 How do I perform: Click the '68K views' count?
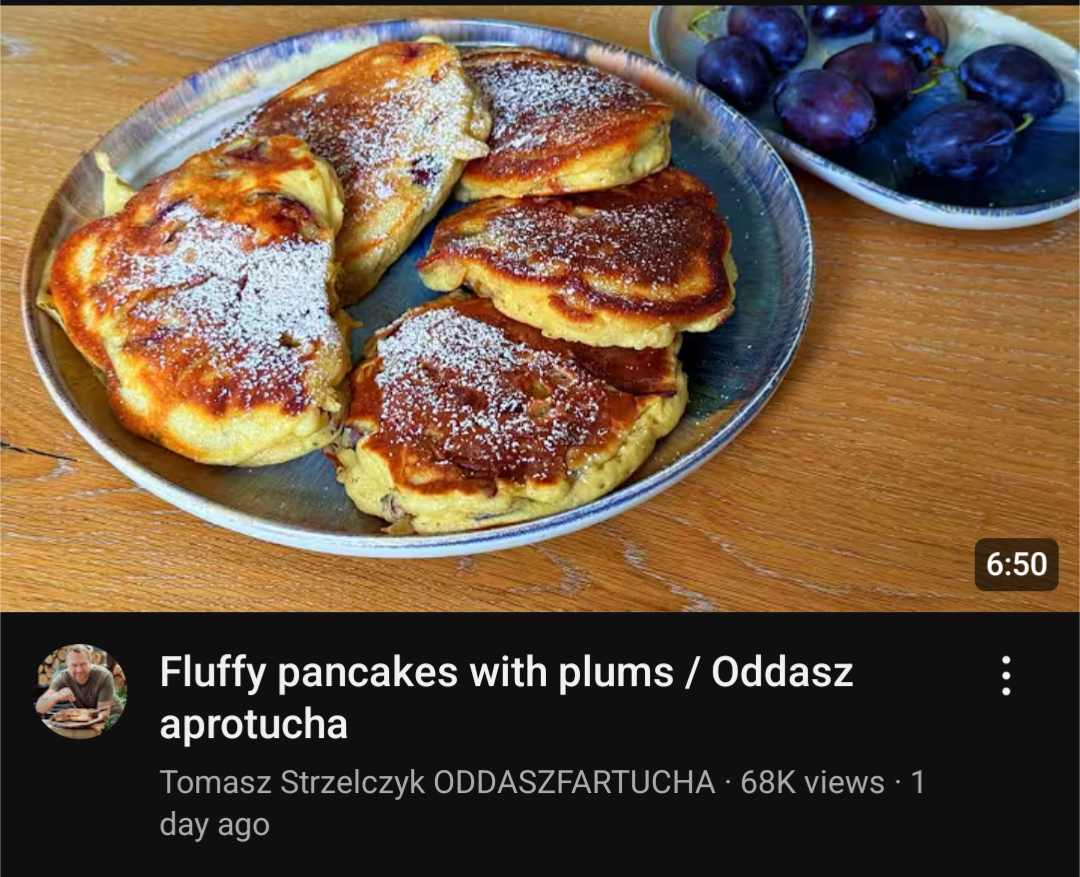(x=812, y=783)
